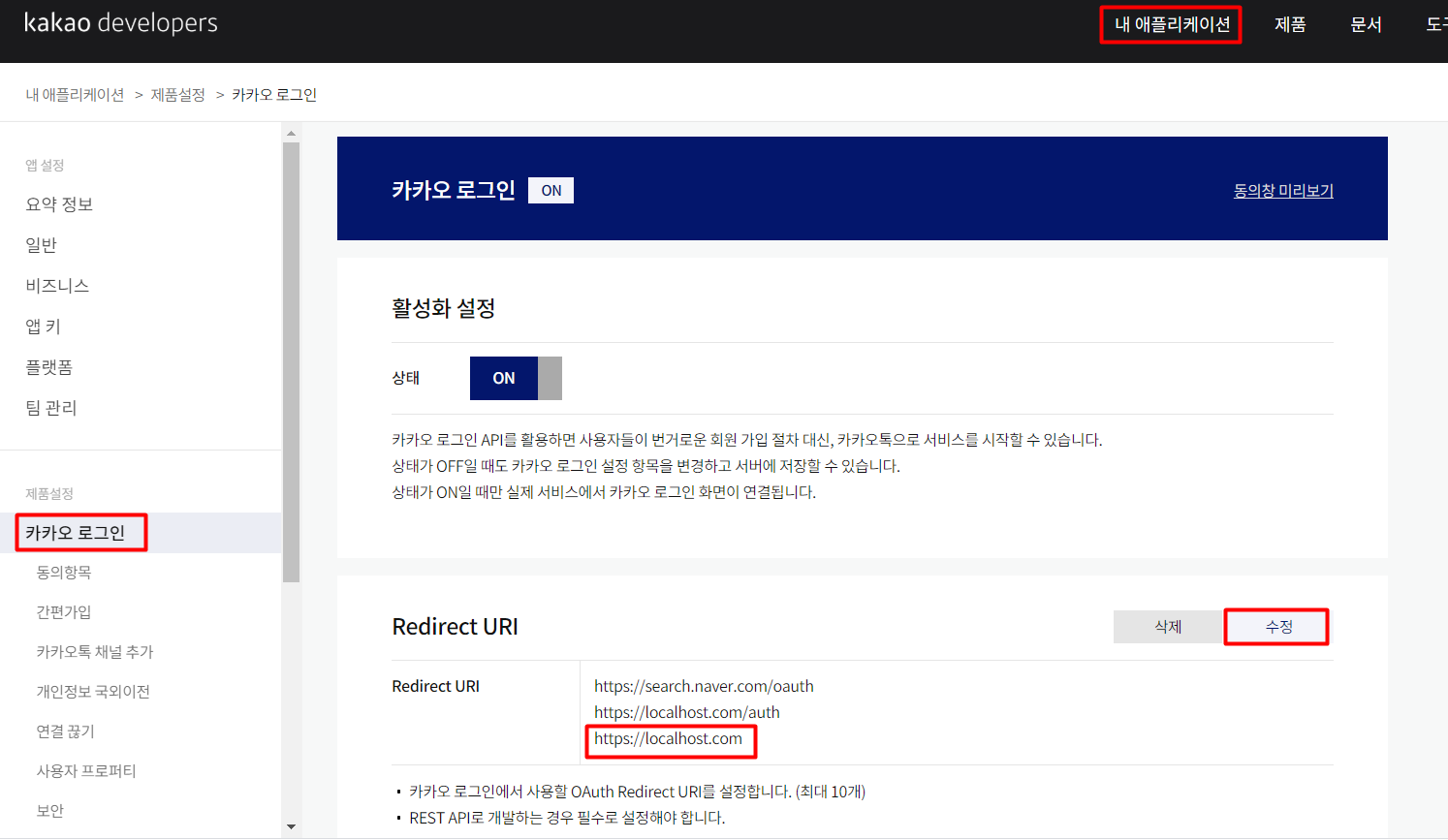
Task: Open 연결 끊기 submenu item
Action: coord(66,731)
